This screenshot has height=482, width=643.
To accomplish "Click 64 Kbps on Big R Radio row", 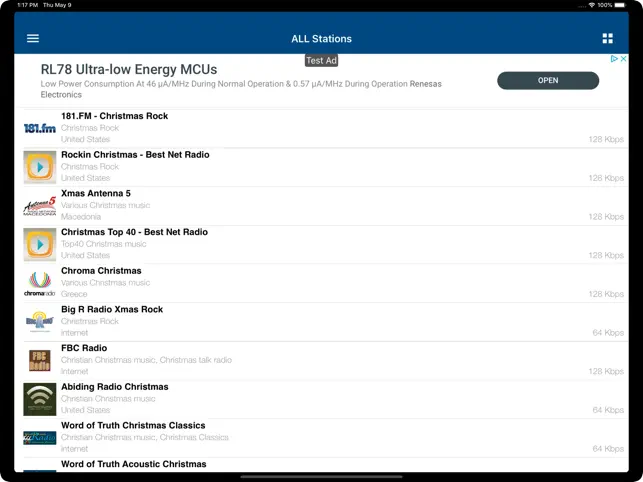I will pyautogui.click(x=608, y=333).
